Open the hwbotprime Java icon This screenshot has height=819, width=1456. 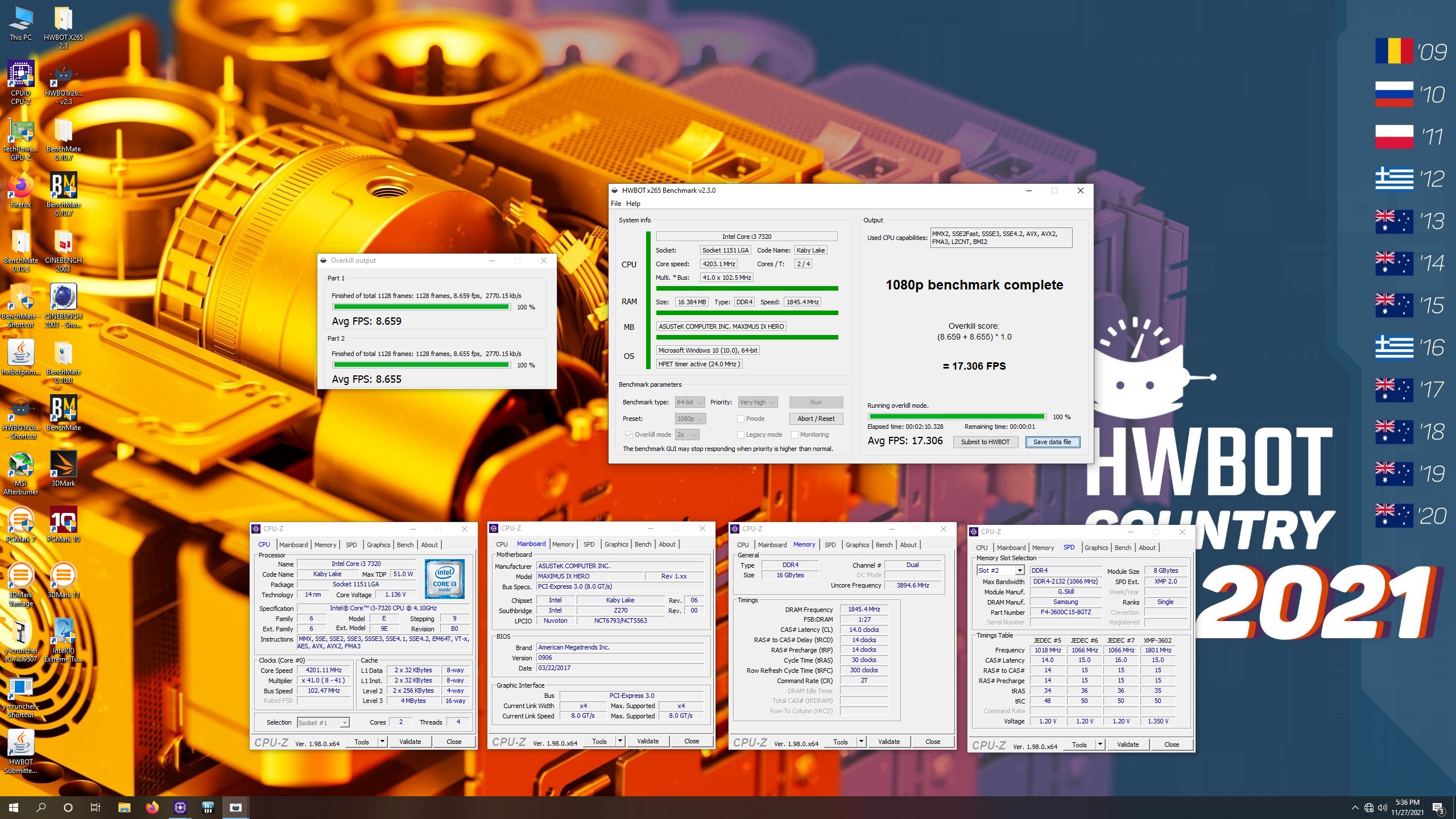point(21,357)
